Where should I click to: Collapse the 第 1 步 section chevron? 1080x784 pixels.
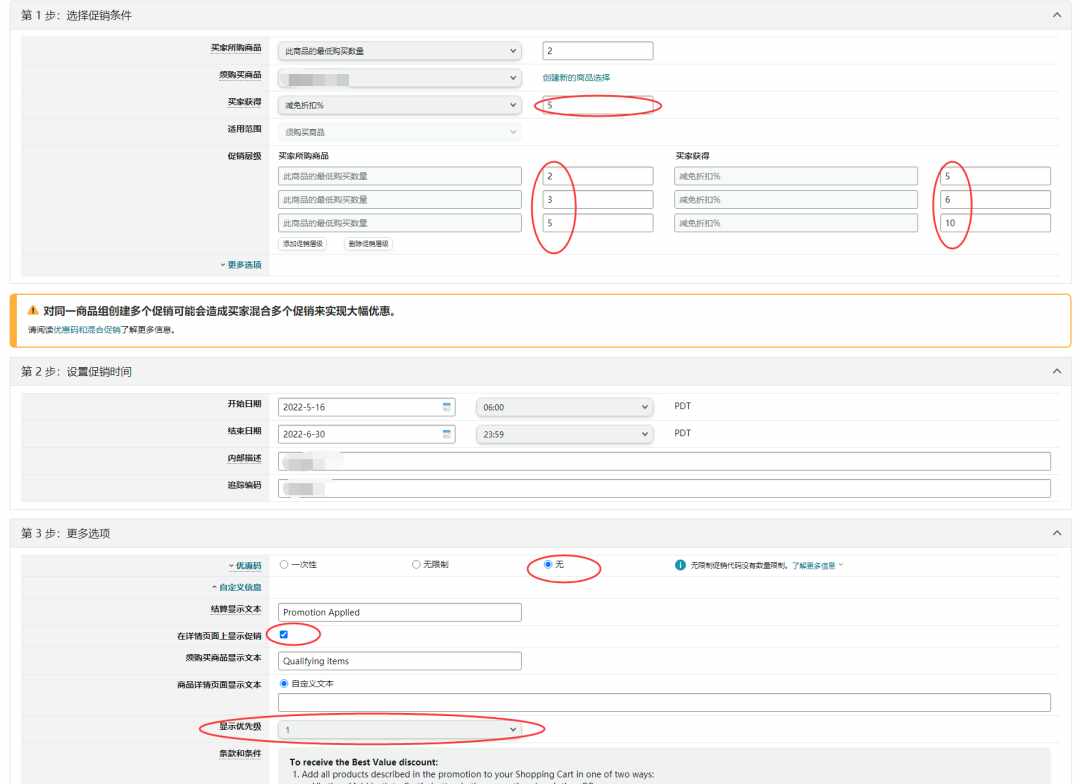(x=1057, y=14)
